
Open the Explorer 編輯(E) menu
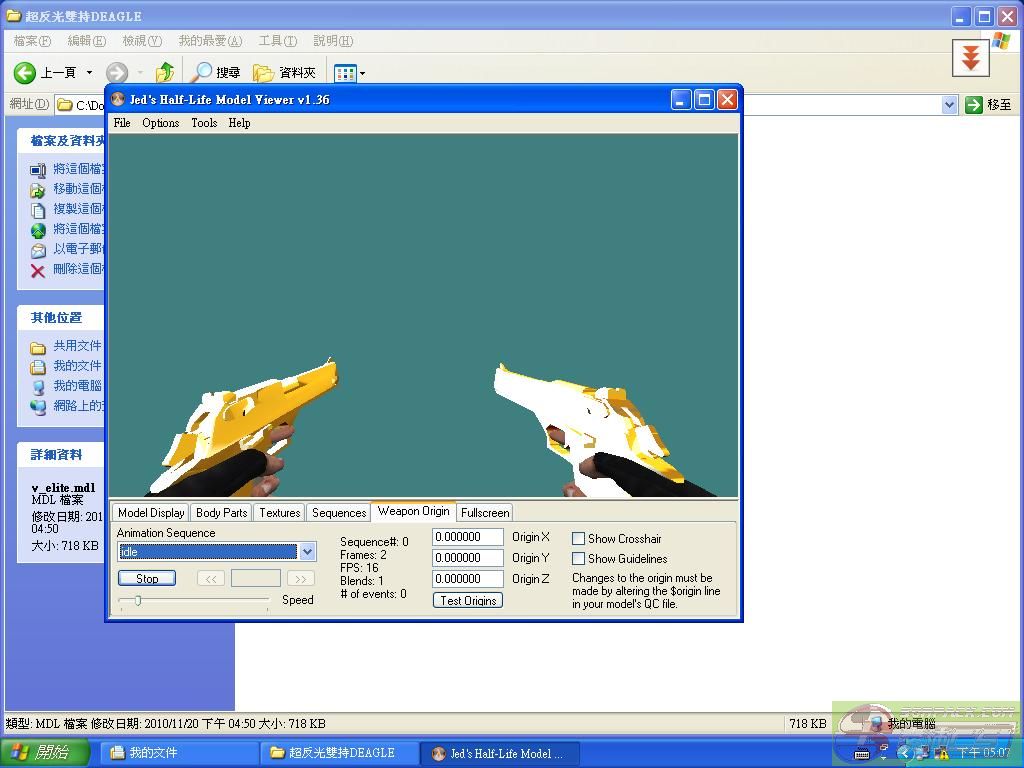point(87,41)
